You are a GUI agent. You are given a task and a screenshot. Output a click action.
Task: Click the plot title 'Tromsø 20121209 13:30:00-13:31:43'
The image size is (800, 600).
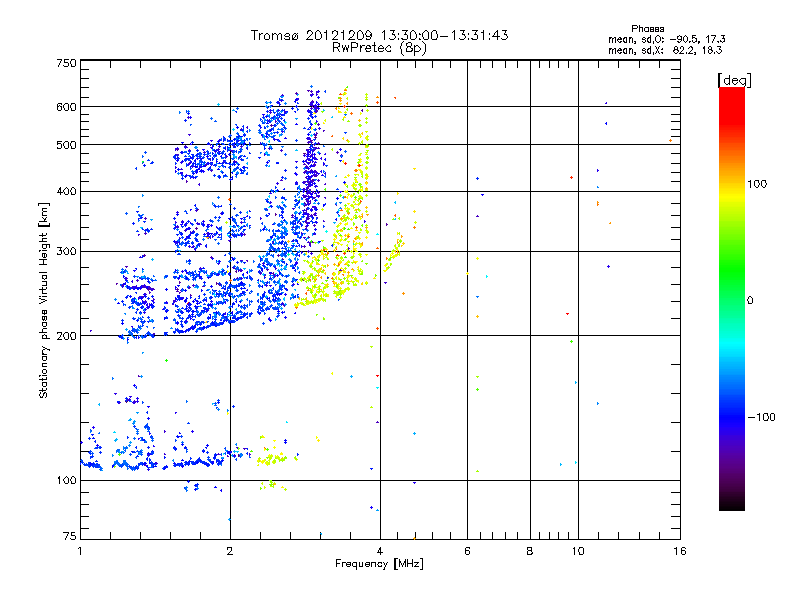pos(379,35)
